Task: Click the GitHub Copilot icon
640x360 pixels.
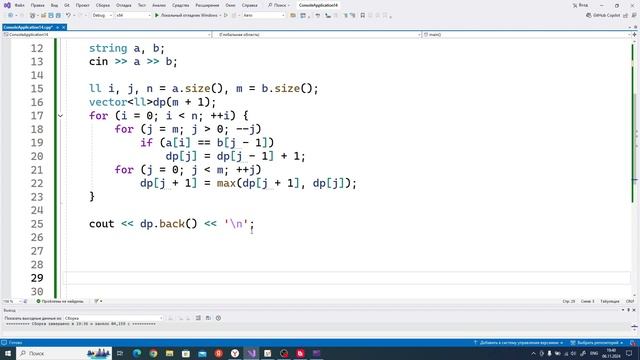Action: click(x=588, y=15)
